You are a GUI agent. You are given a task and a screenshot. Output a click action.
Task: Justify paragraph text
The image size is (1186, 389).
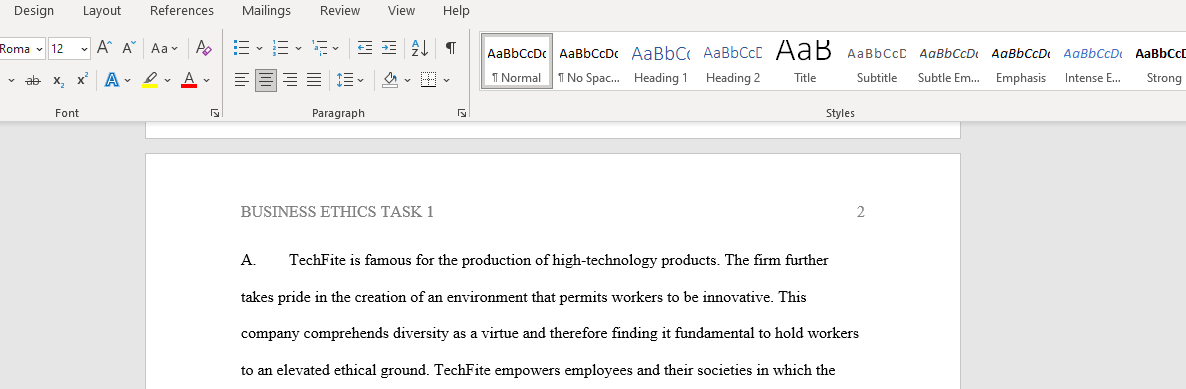click(x=314, y=79)
